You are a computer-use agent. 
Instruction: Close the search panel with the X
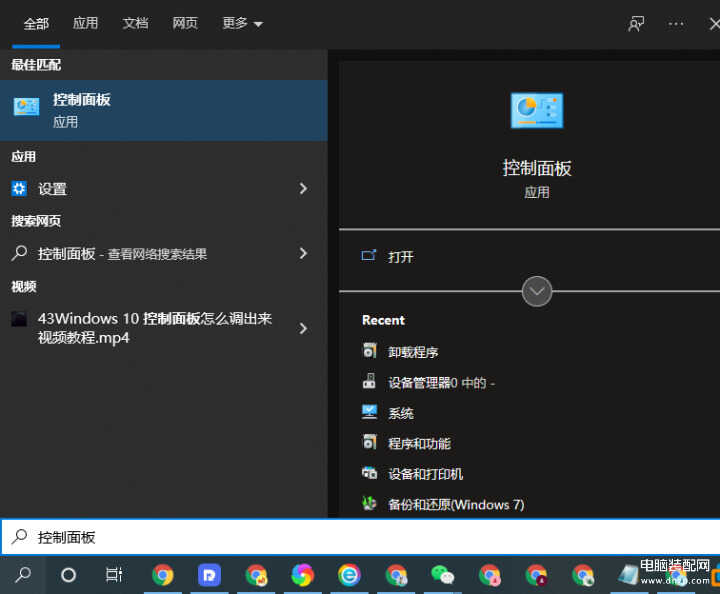(714, 24)
